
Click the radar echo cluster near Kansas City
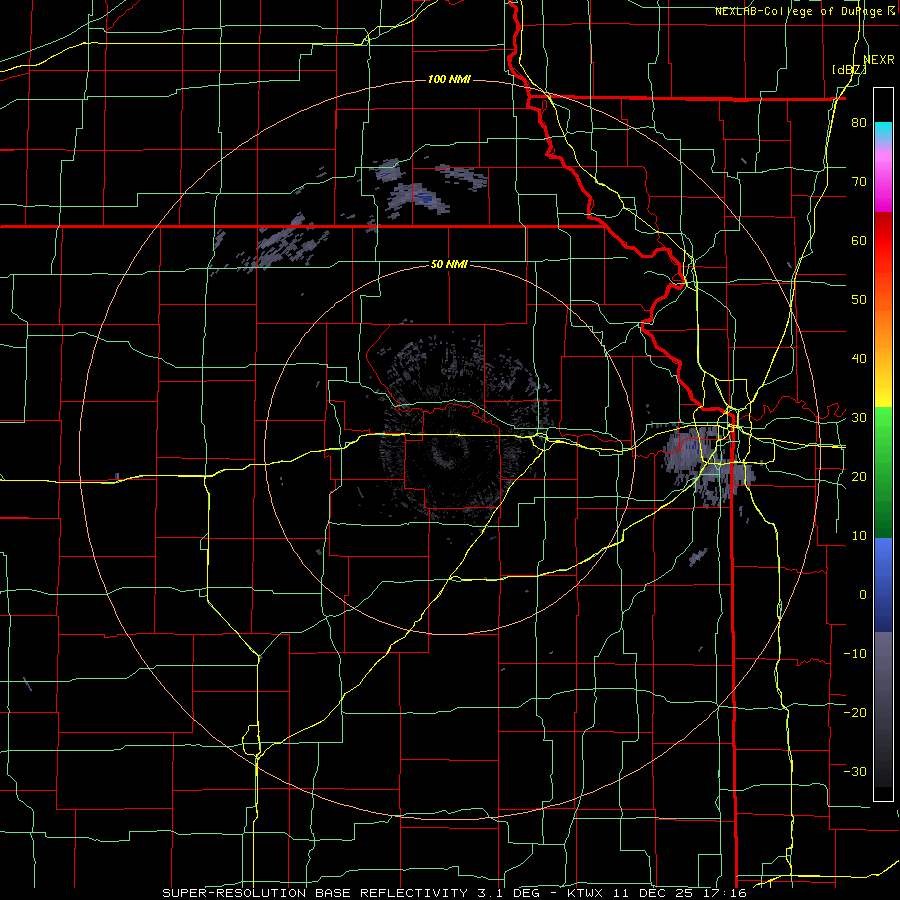[x=709, y=464]
